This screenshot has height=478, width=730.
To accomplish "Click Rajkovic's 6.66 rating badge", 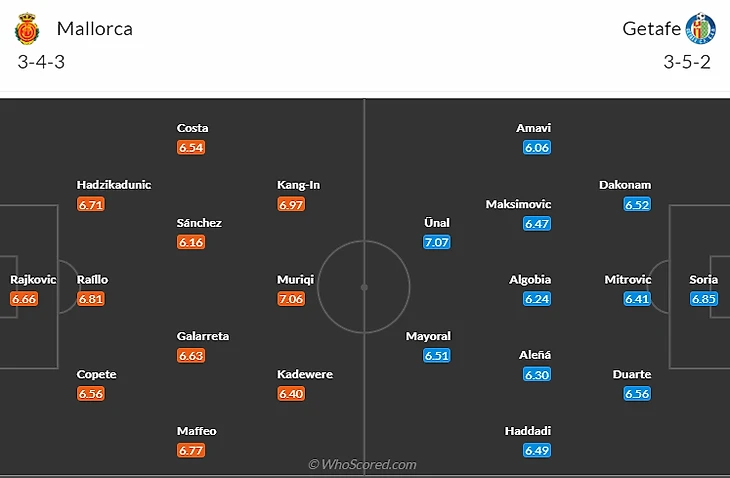I will 24,299.
